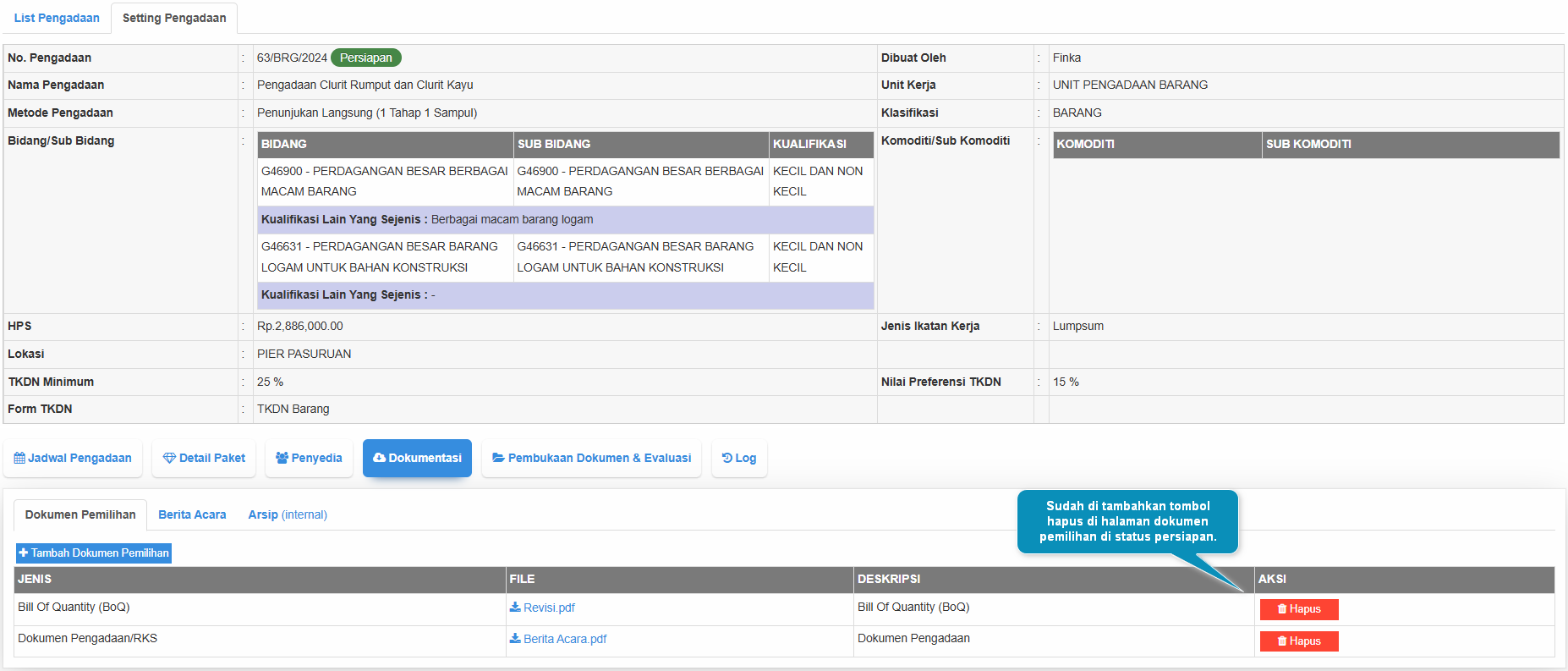Screen dimensions: 1568x671
Task: View the Log history
Action: click(739, 458)
